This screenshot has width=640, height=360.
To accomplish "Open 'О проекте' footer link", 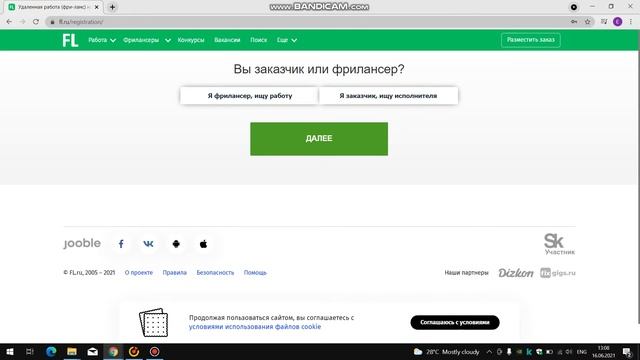I will (139, 273).
